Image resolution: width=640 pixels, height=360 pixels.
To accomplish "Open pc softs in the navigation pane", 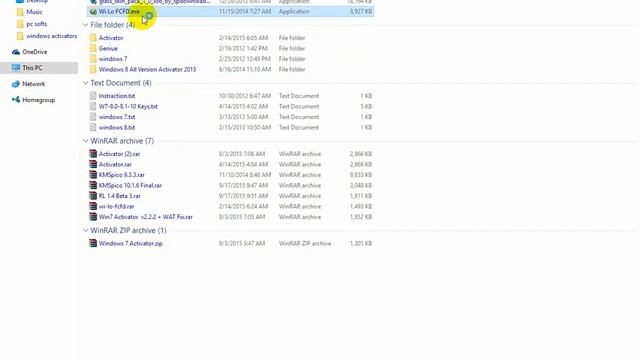I will tap(37, 24).
